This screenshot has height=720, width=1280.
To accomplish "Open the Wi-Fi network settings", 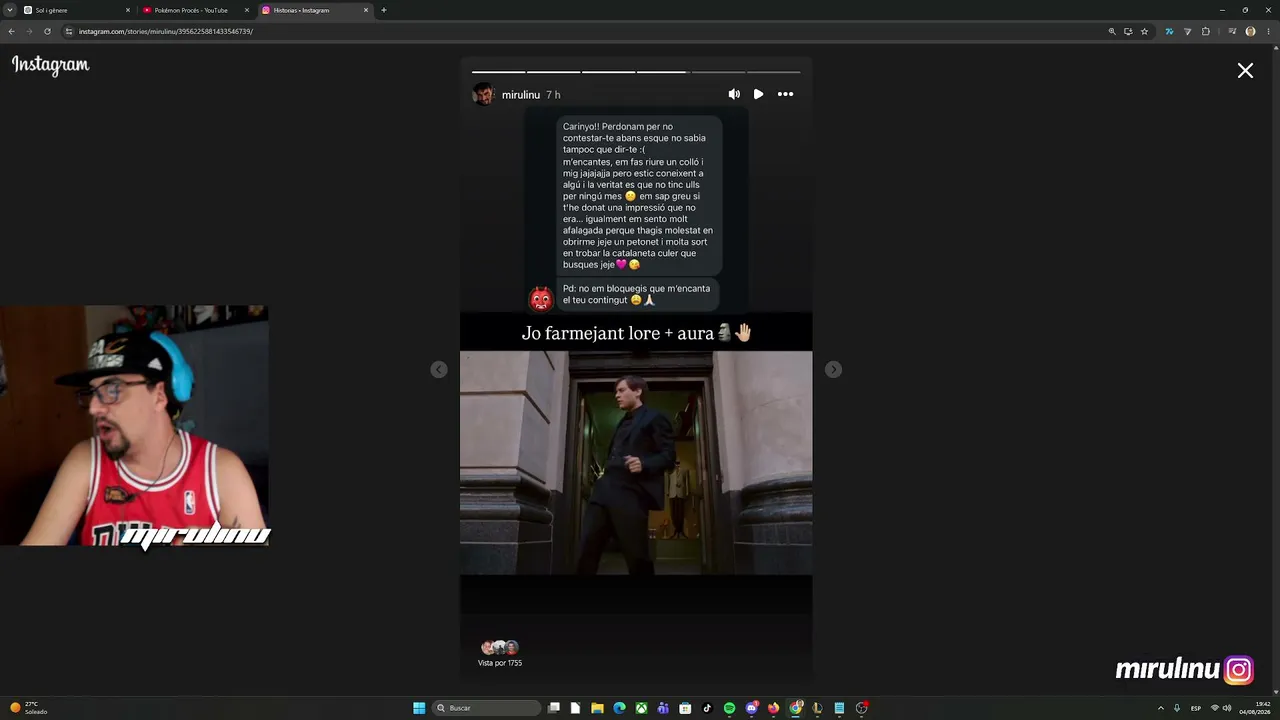I will pyautogui.click(x=1215, y=708).
